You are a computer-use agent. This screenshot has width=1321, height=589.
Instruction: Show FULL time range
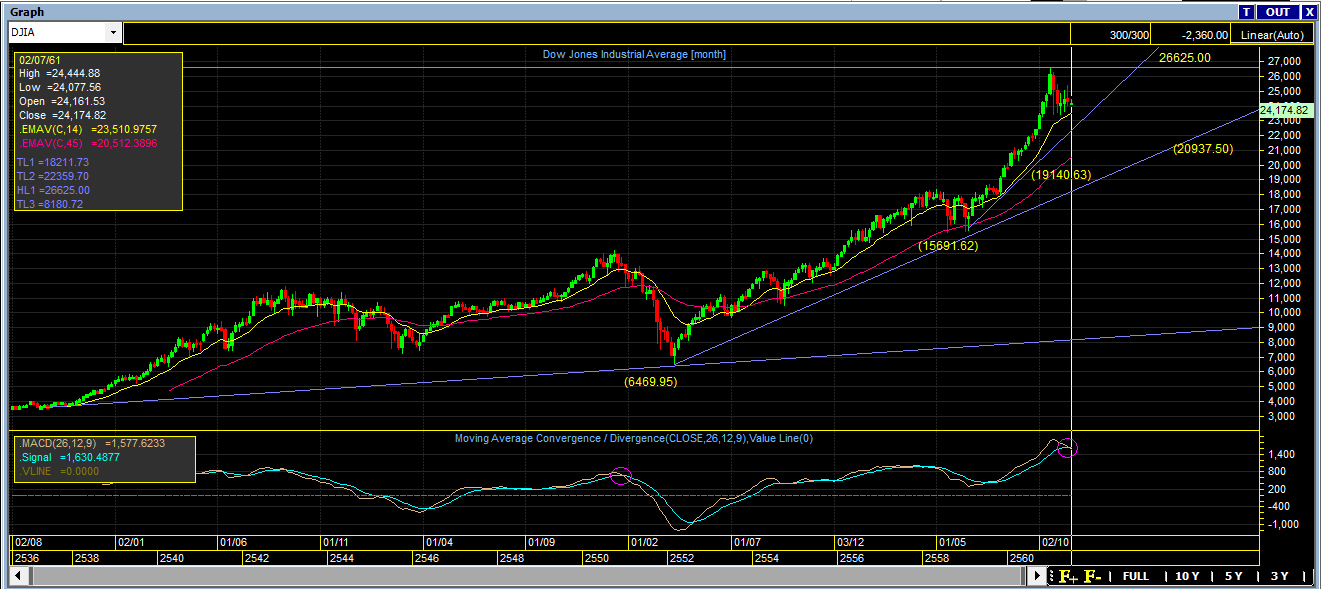pos(1136,576)
